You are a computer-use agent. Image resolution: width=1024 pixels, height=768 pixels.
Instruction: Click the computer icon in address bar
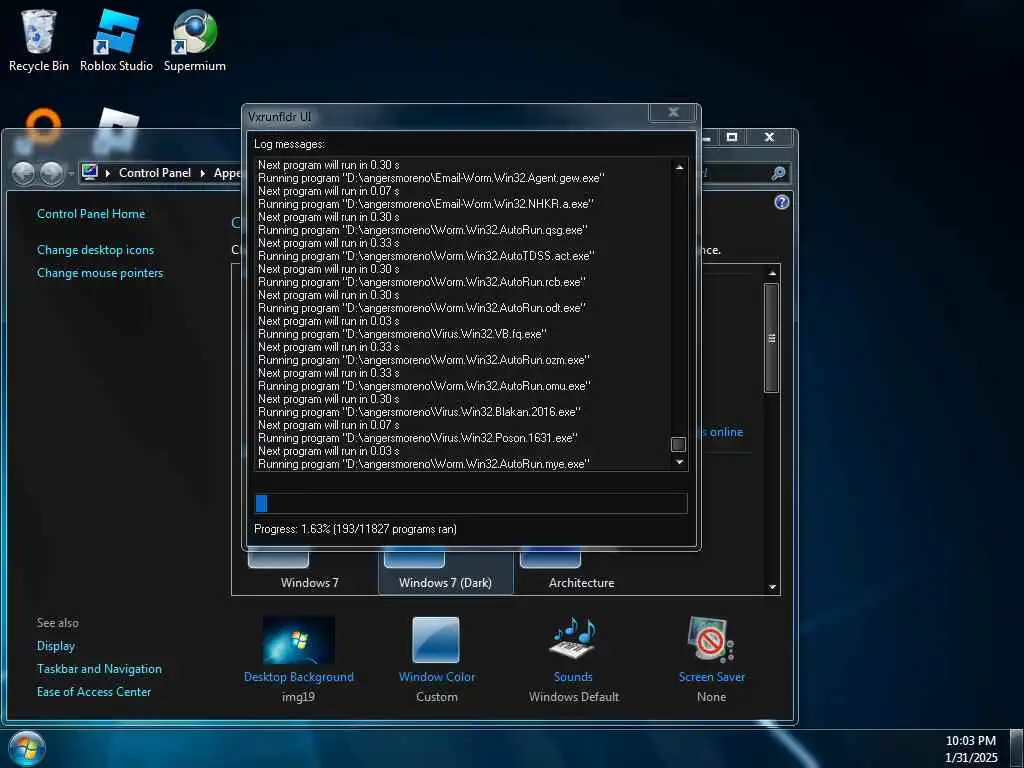[x=90, y=172]
